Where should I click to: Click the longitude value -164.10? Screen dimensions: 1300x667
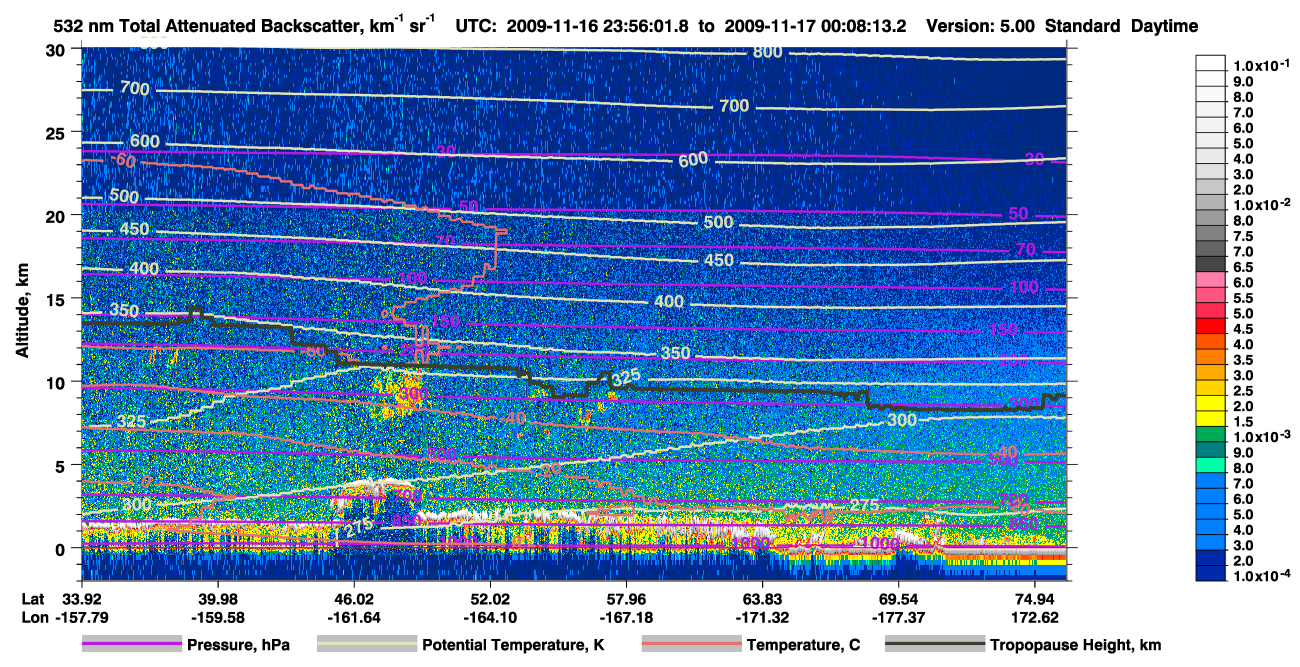(x=490, y=617)
